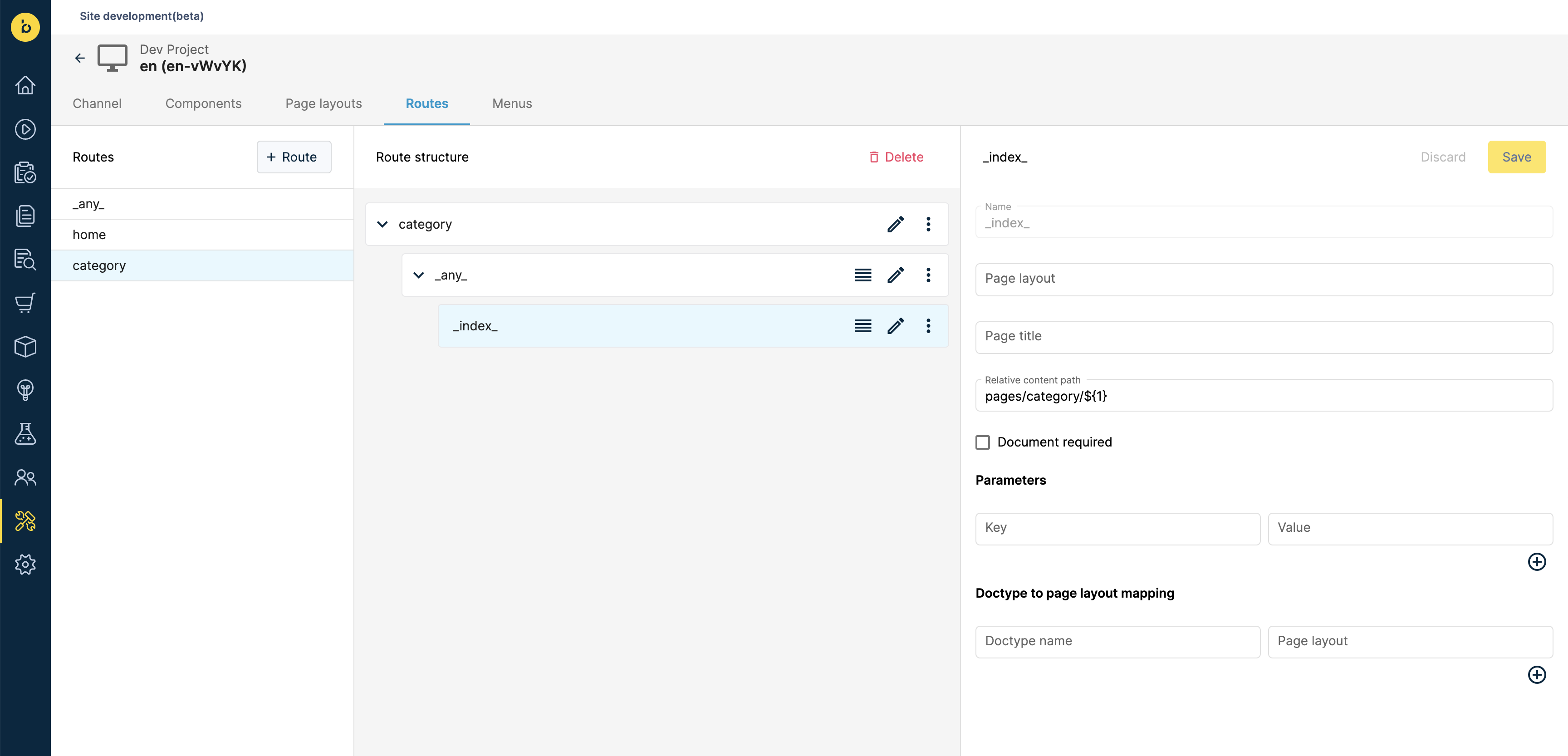The image size is (1568, 756).
Task: Switch to the Channel tab
Action: click(x=97, y=103)
